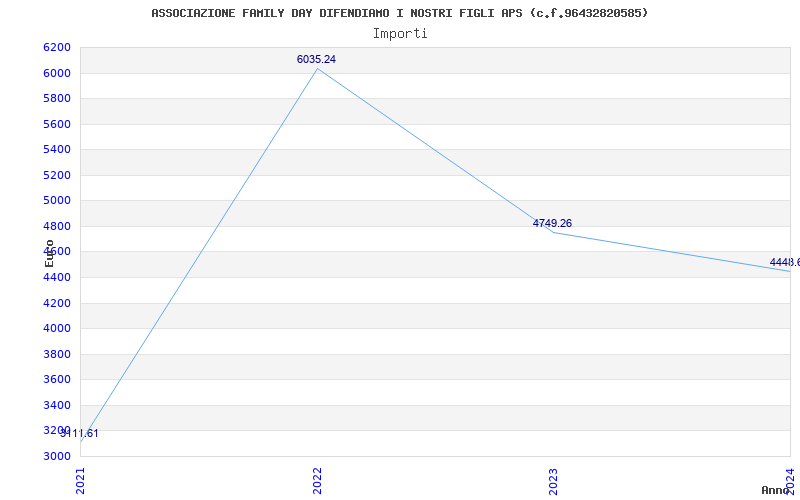800x500 pixels.
Task: Click the chart title 'ASSOCIAZIONE FAMILY DAY DIFENDIAMO I NOSTRI FIGLI APS'
Action: (x=336, y=13)
